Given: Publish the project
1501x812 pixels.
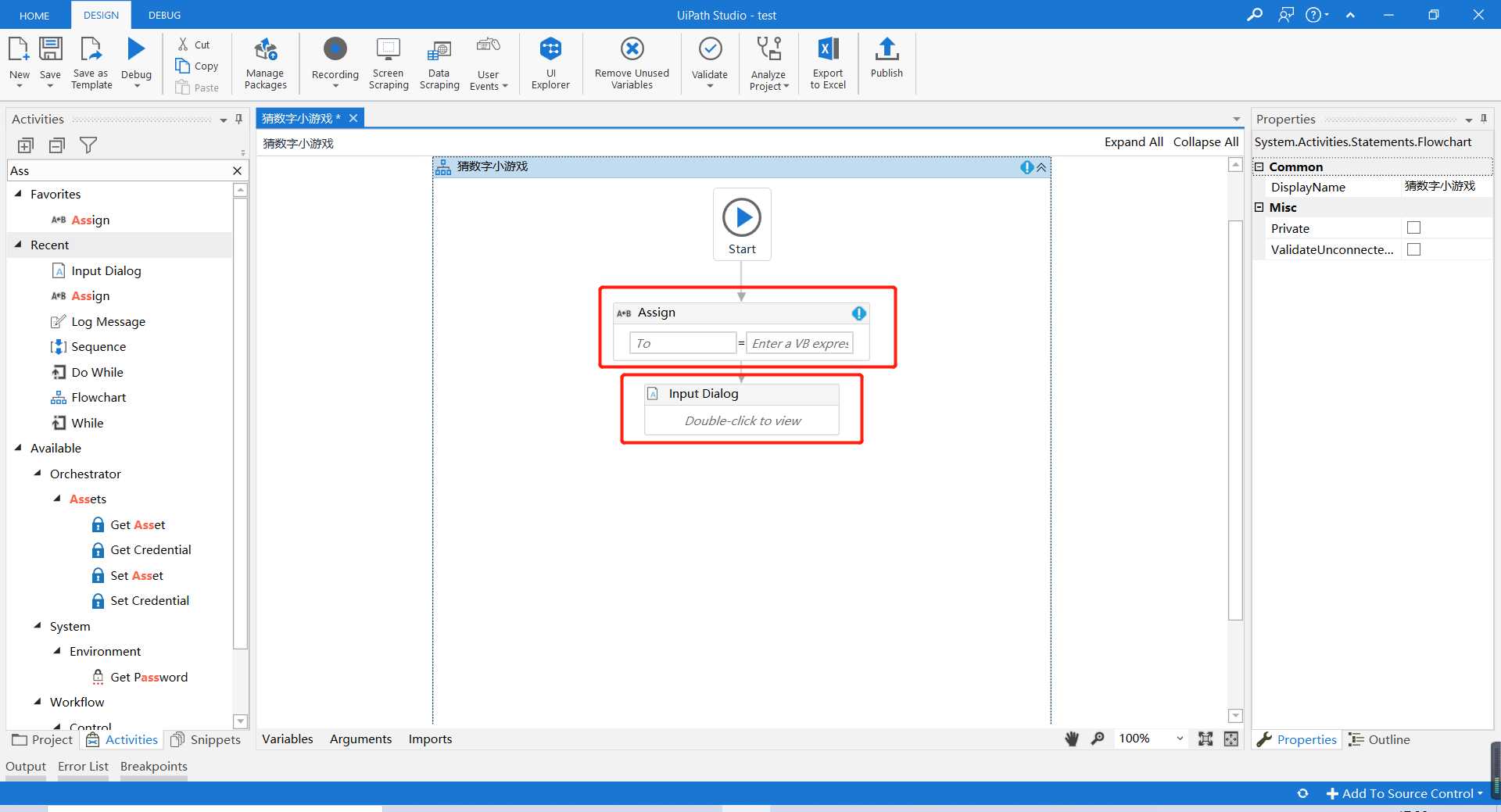Looking at the screenshot, I should pyautogui.click(x=887, y=58).
